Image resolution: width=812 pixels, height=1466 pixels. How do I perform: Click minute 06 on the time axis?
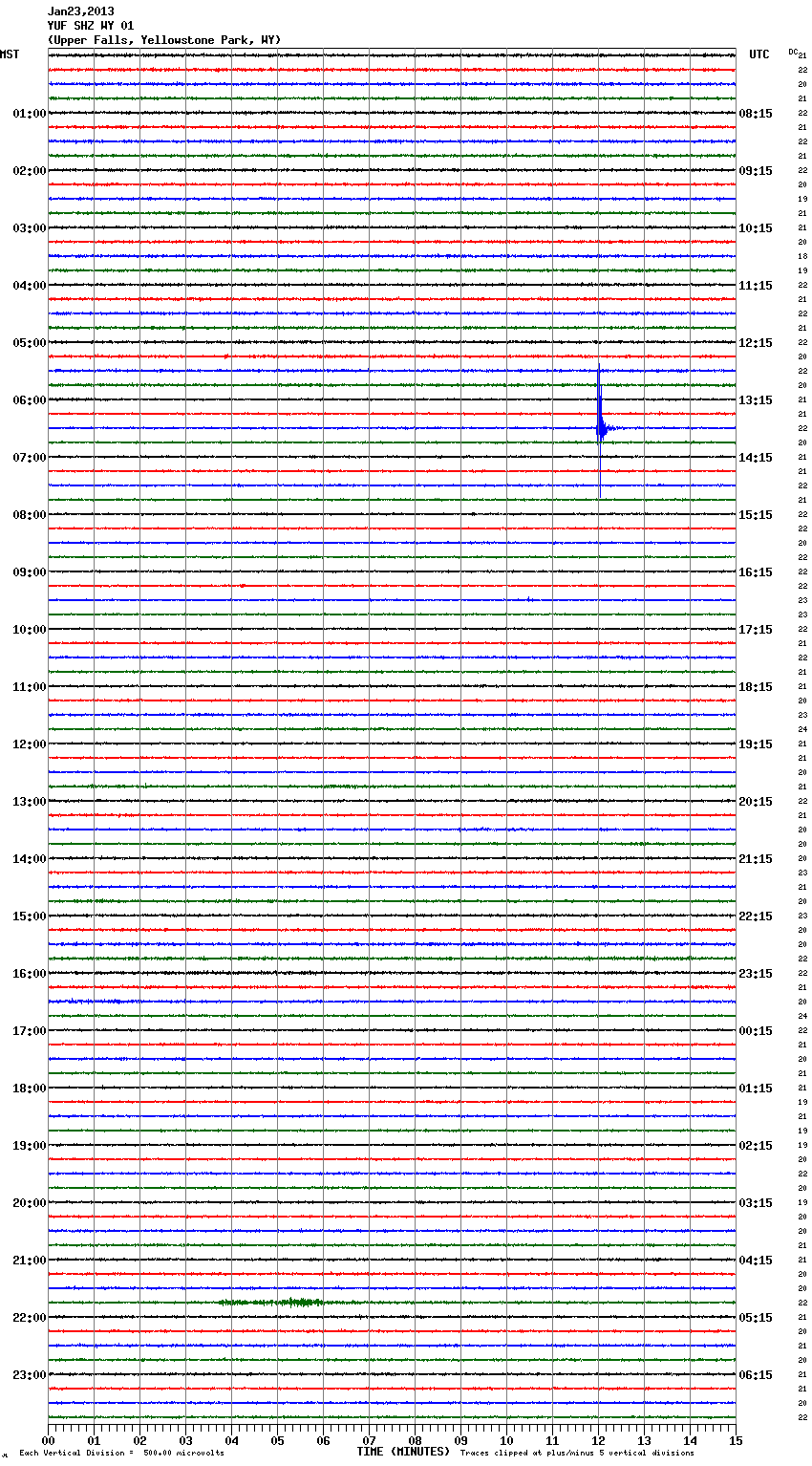[323, 1440]
